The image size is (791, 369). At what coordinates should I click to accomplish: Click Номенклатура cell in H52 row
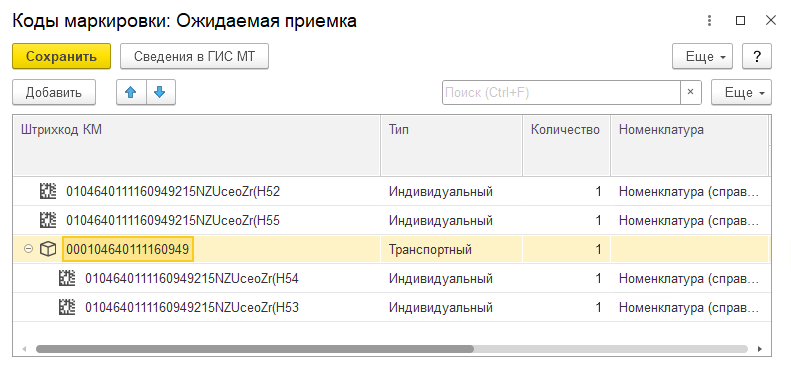(690, 192)
